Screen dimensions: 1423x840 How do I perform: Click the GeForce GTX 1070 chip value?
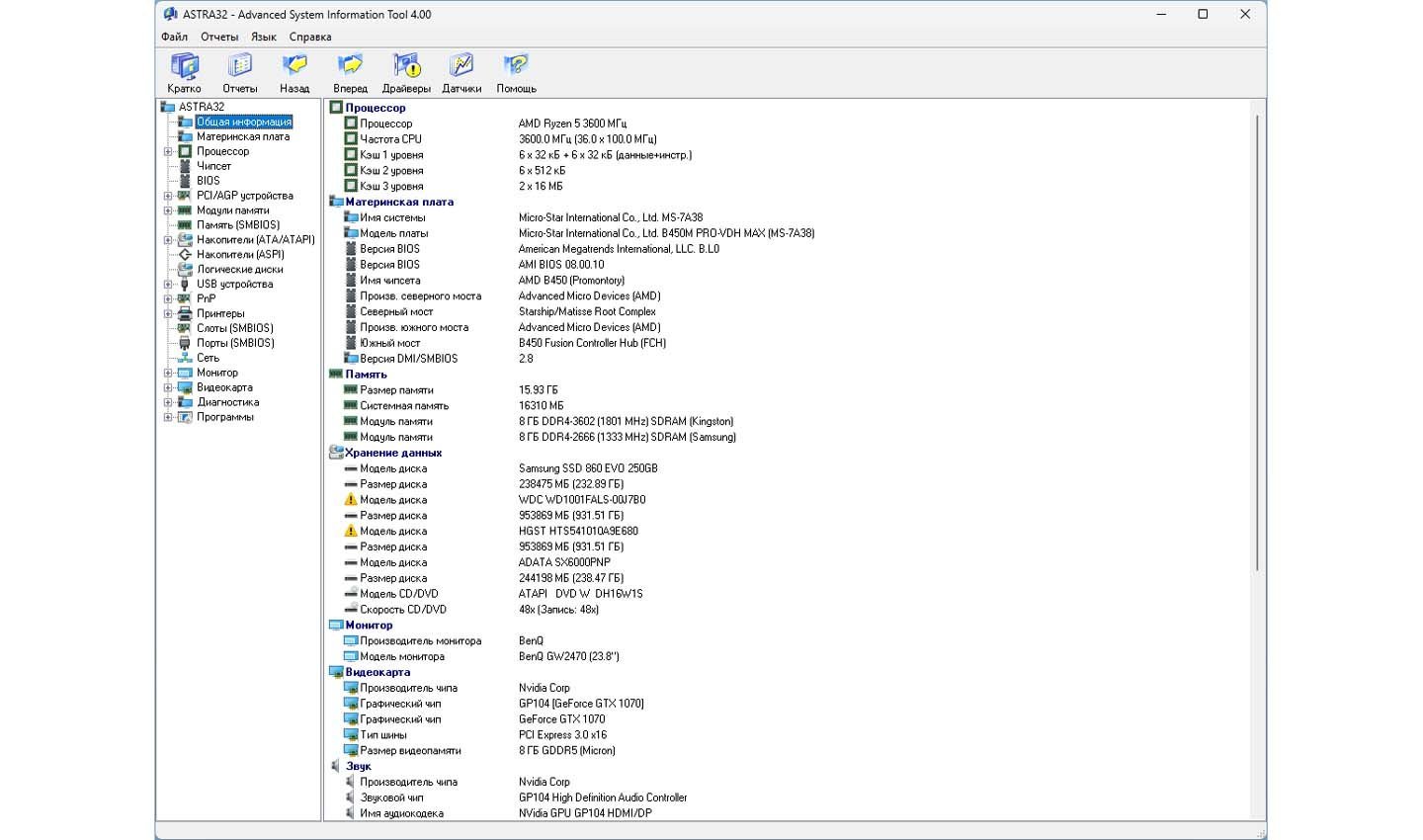[x=561, y=719]
